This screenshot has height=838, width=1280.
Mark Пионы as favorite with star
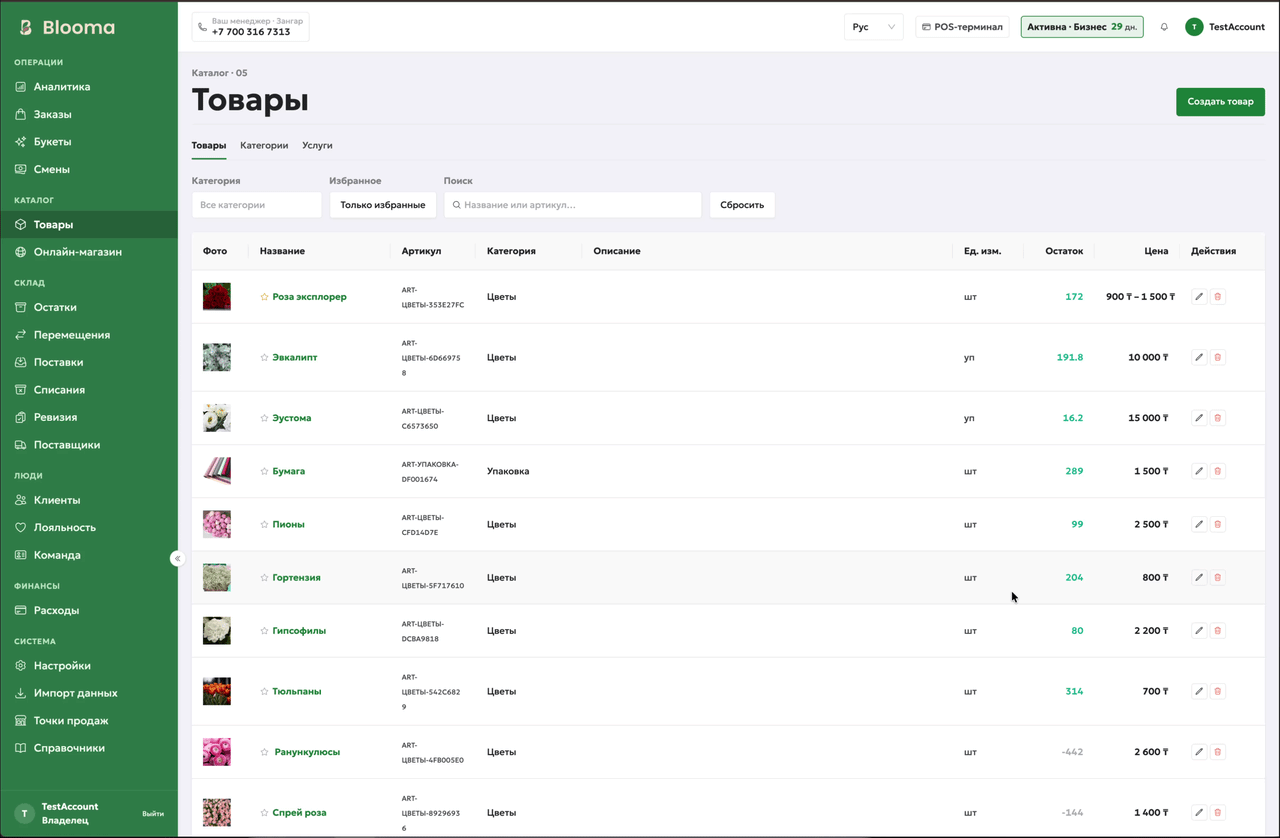[x=264, y=524]
